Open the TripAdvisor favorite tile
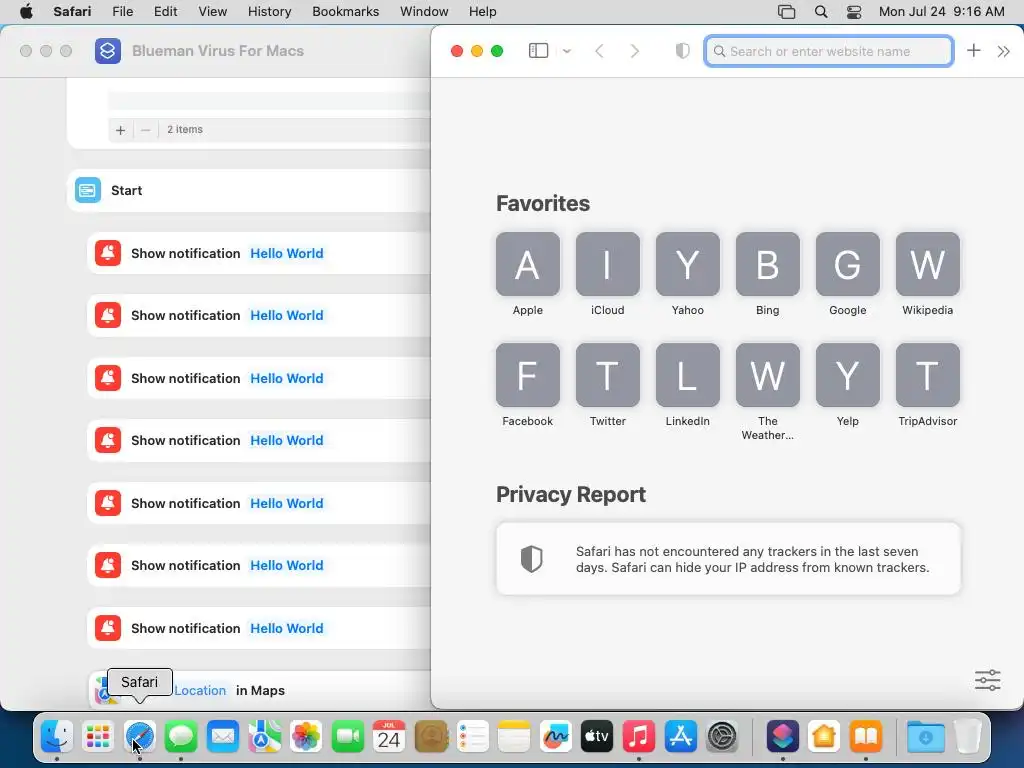The image size is (1024, 768). click(927, 376)
